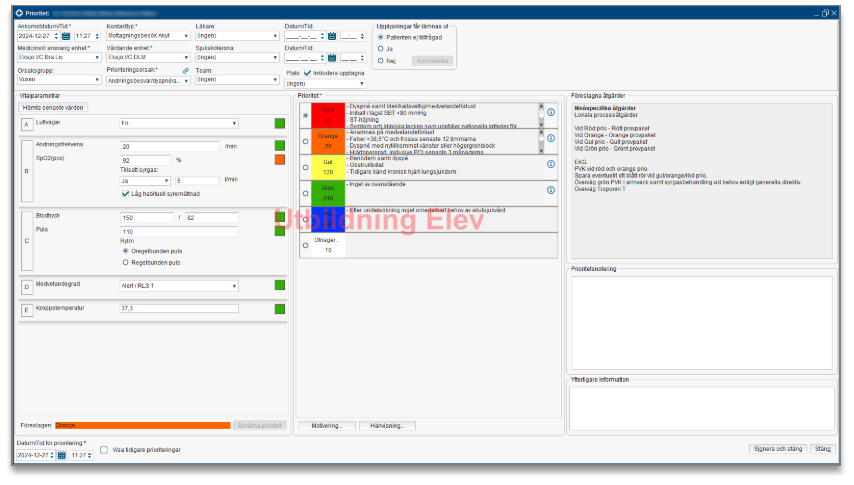Open calendar for Datum/Tid för prioritering

click(x=61, y=455)
